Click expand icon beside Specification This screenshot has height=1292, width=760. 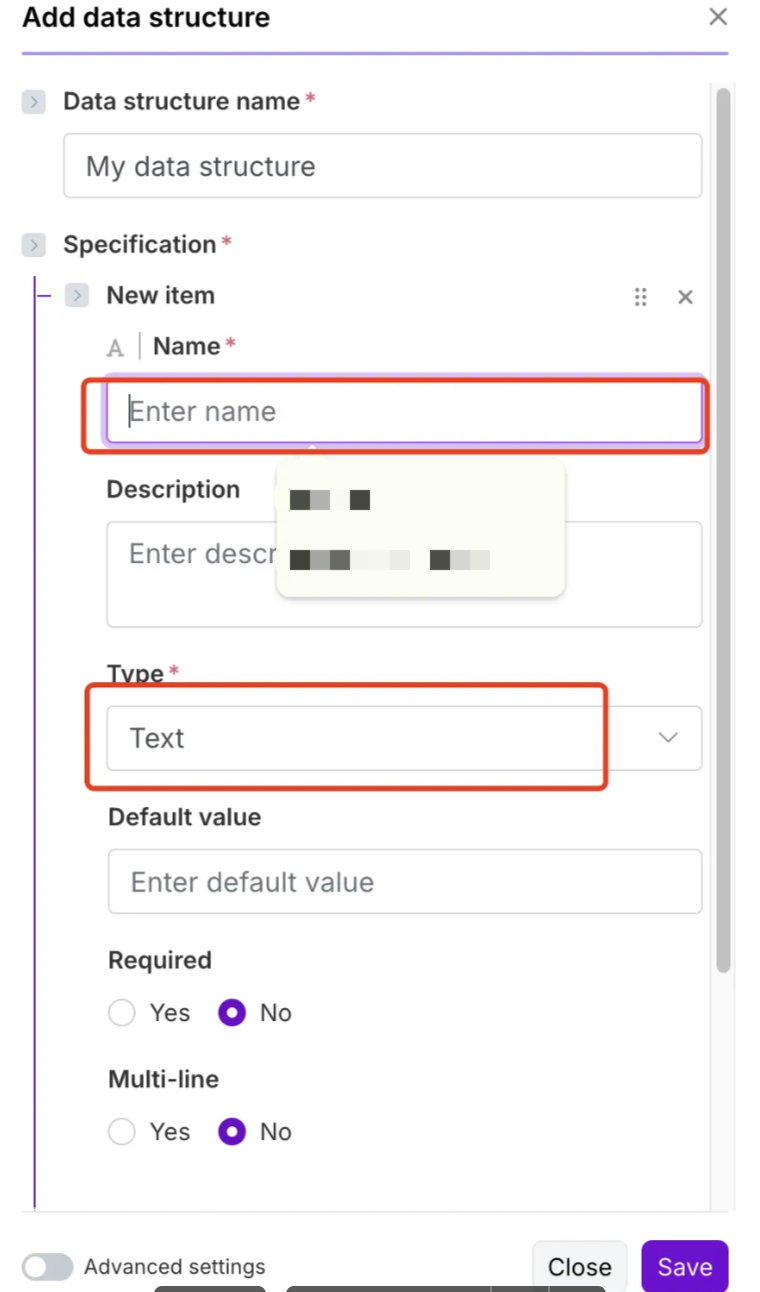[34, 245]
